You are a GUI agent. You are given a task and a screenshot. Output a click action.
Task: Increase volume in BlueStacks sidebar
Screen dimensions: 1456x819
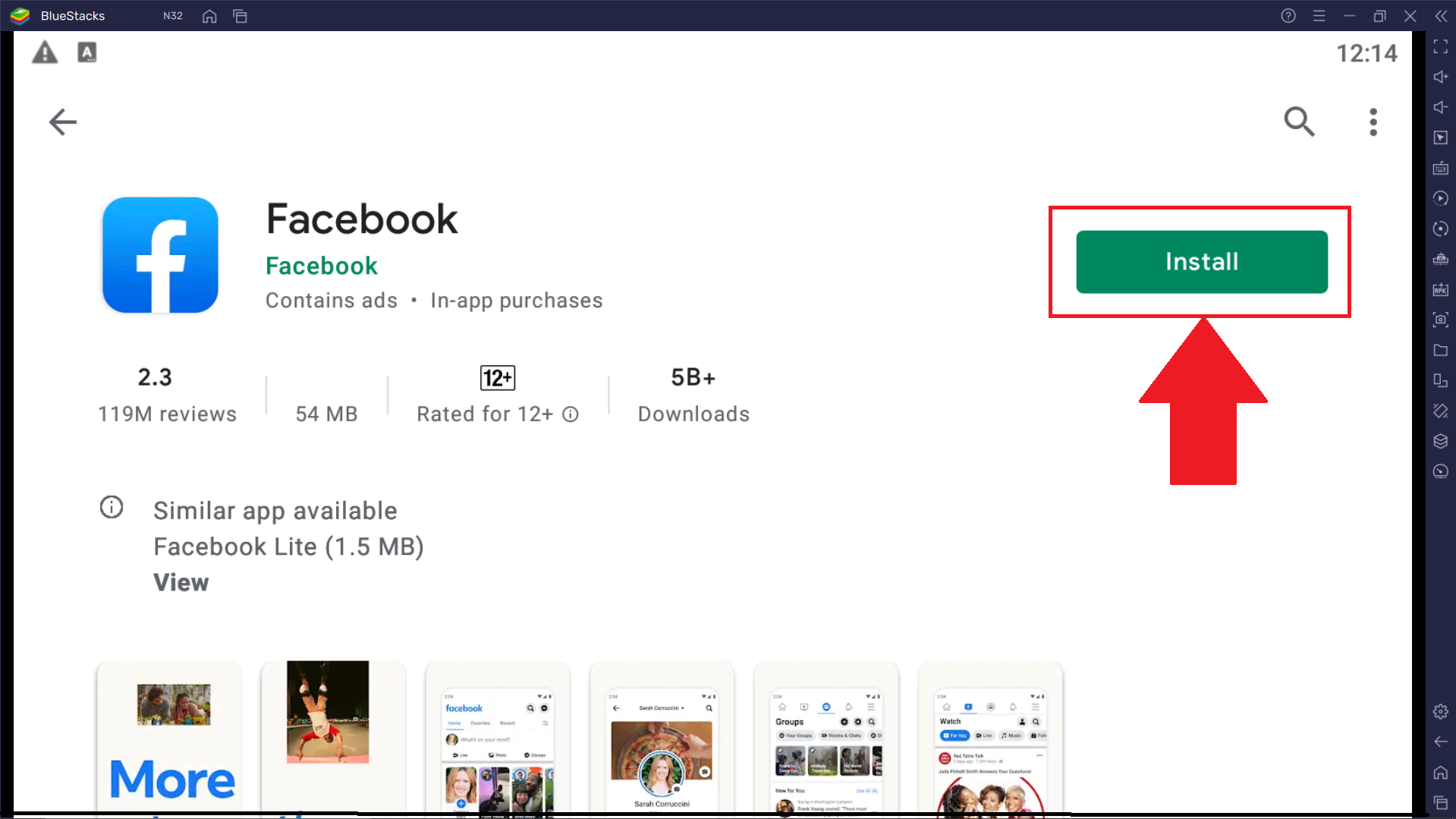(x=1441, y=77)
